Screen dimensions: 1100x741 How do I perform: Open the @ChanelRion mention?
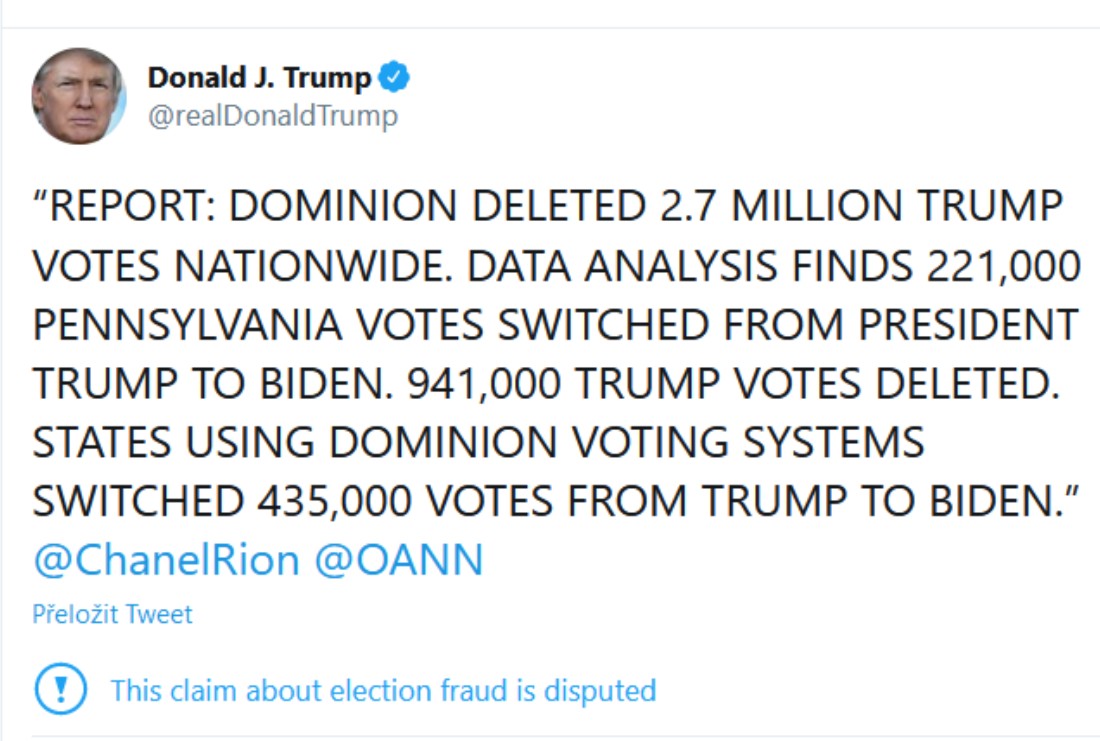pos(166,560)
